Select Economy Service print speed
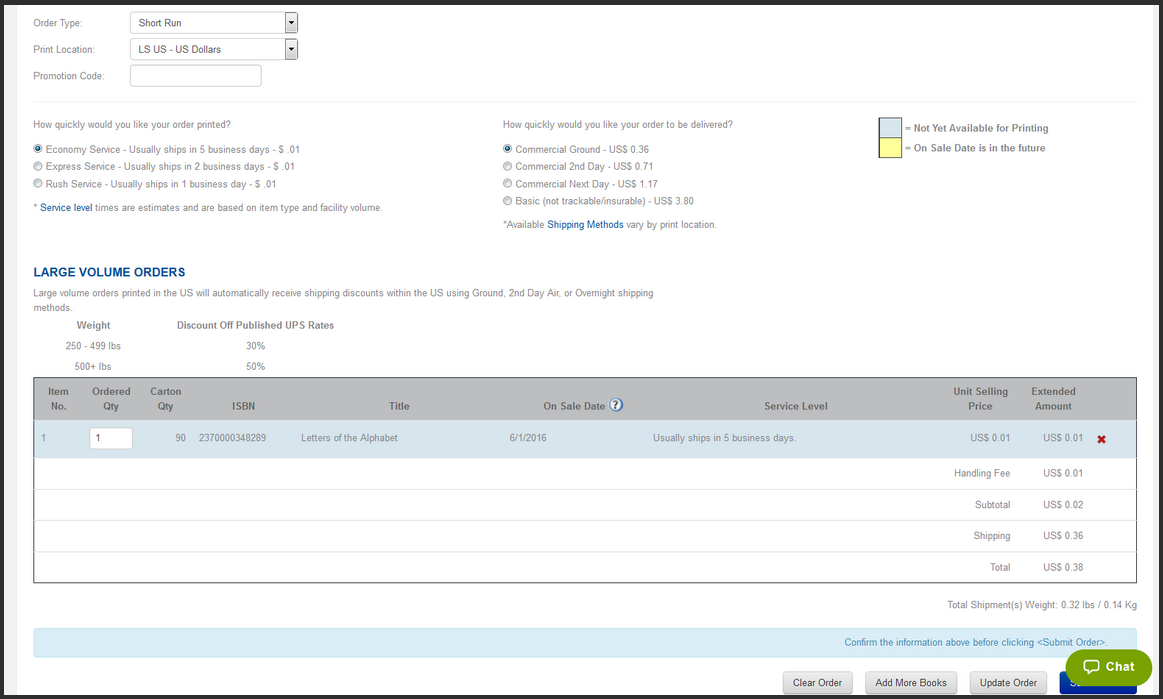The width and height of the screenshot is (1163, 699). [39, 149]
